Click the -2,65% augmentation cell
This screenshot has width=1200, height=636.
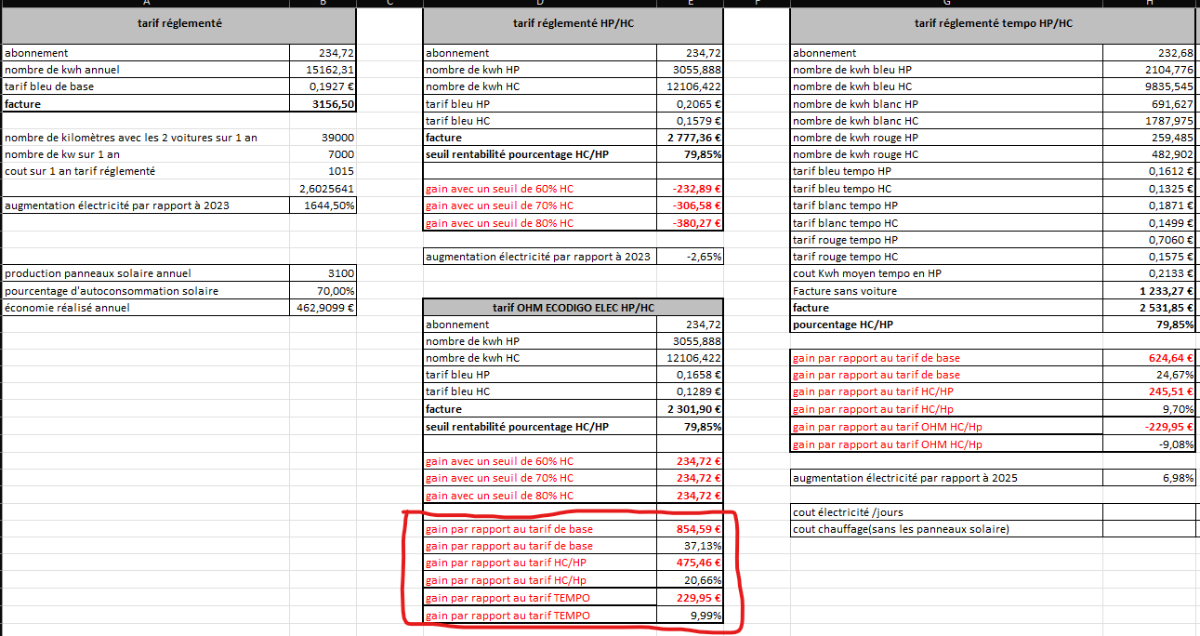click(x=690, y=257)
